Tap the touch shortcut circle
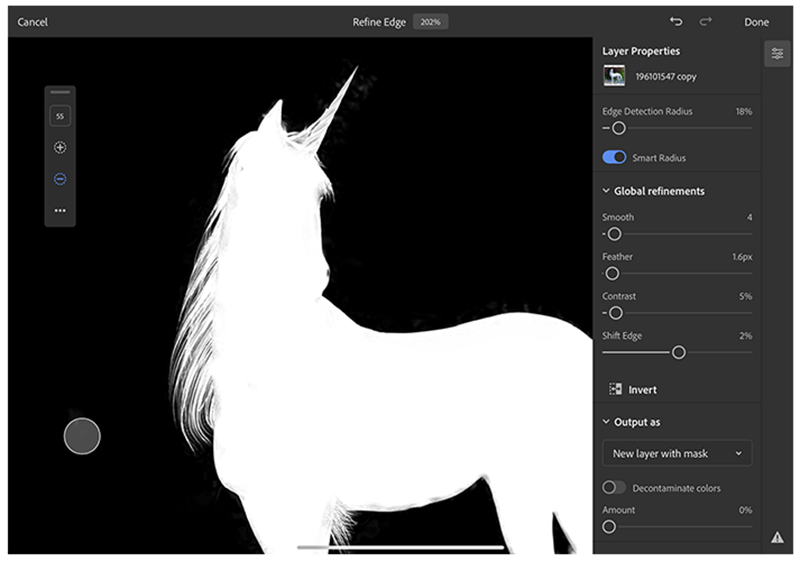Image resolution: width=800 pixels, height=561 pixels. coord(82,436)
